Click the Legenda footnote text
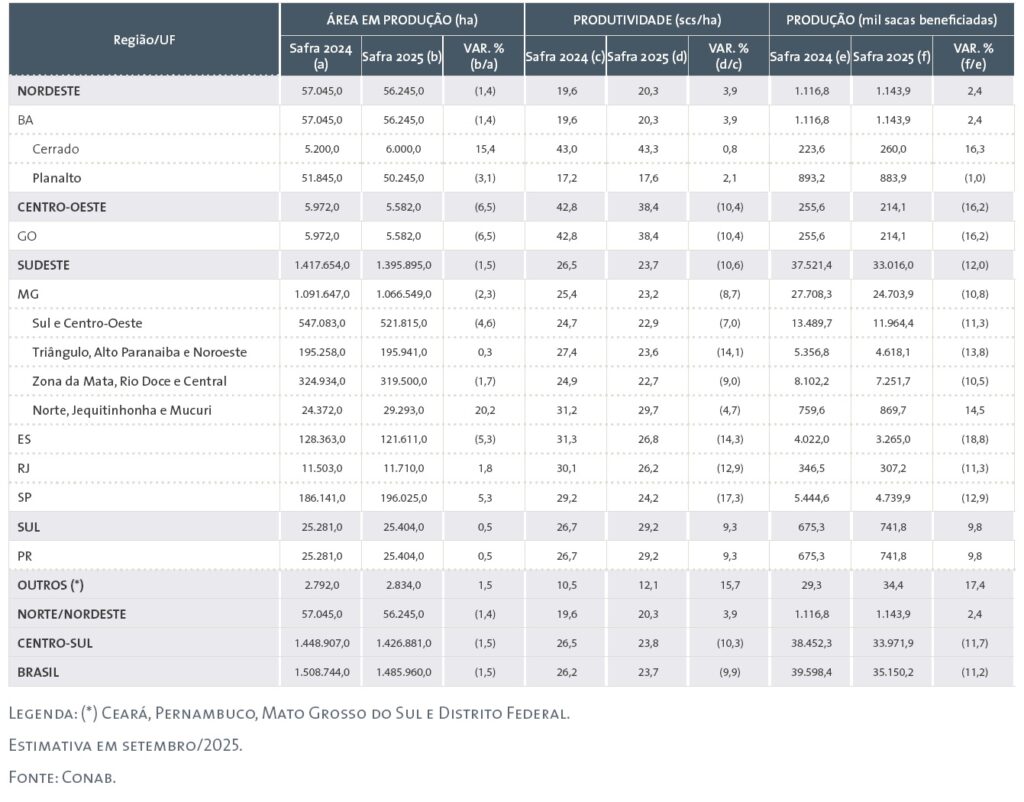This screenshot has height=802, width=1024. pyautogui.click(x=289, y=714)
